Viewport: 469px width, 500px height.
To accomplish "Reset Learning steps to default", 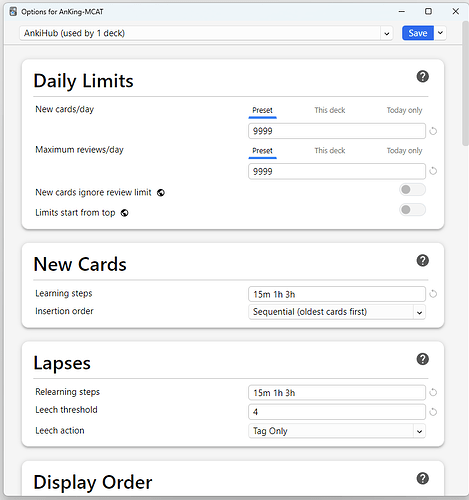I will [433, 294].
